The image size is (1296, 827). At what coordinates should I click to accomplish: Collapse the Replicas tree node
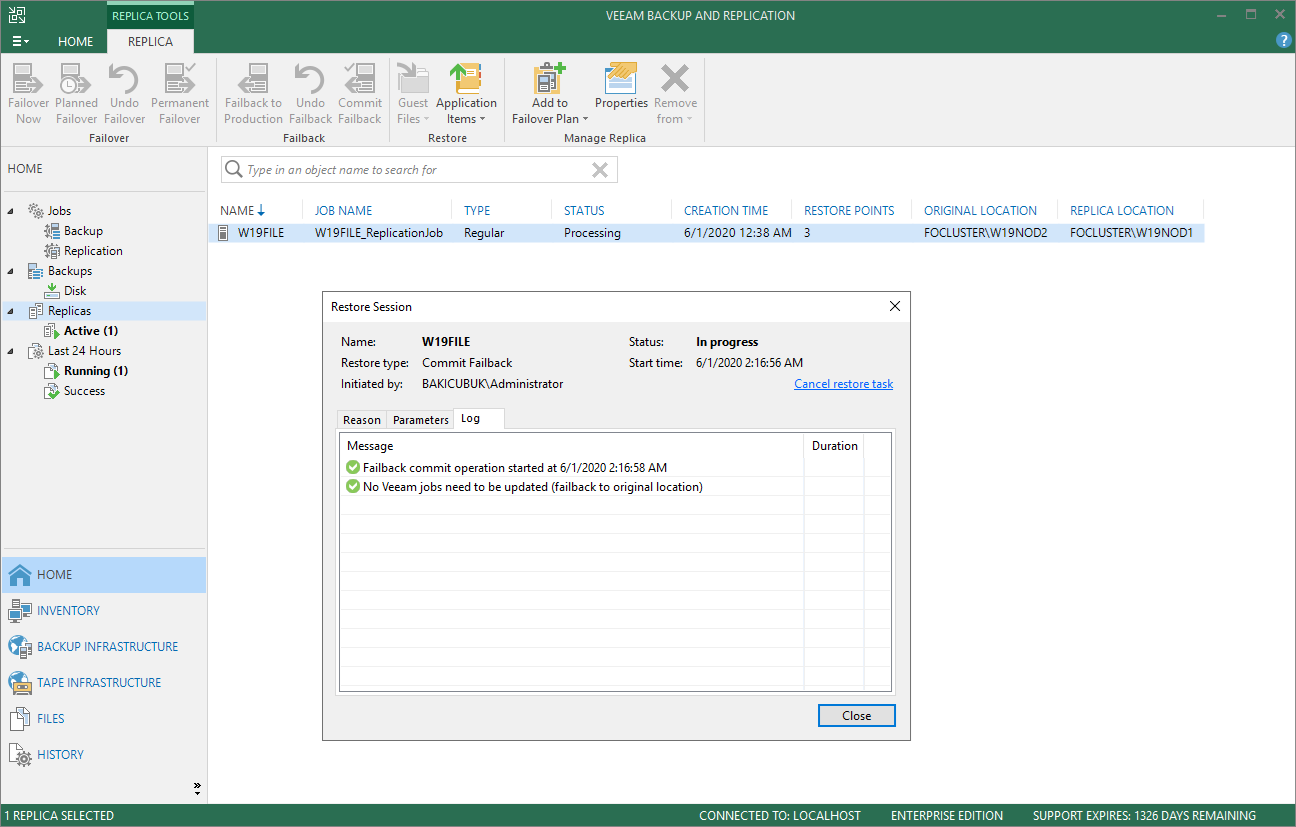11,311
